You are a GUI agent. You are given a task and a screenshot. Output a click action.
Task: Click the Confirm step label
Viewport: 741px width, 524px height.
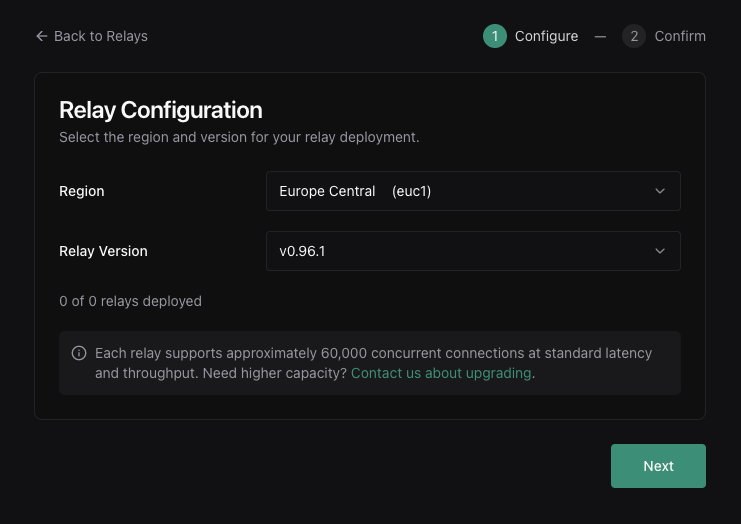click(x=680, y=36)
